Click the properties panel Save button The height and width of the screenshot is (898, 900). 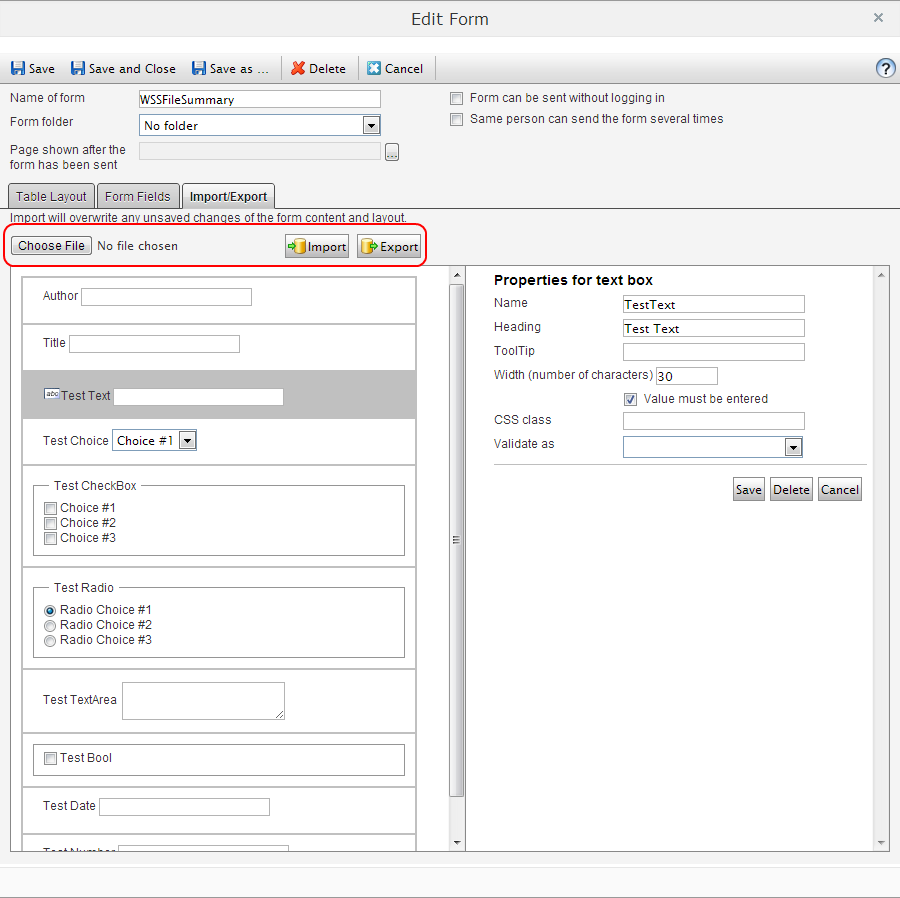pos(748,490)
